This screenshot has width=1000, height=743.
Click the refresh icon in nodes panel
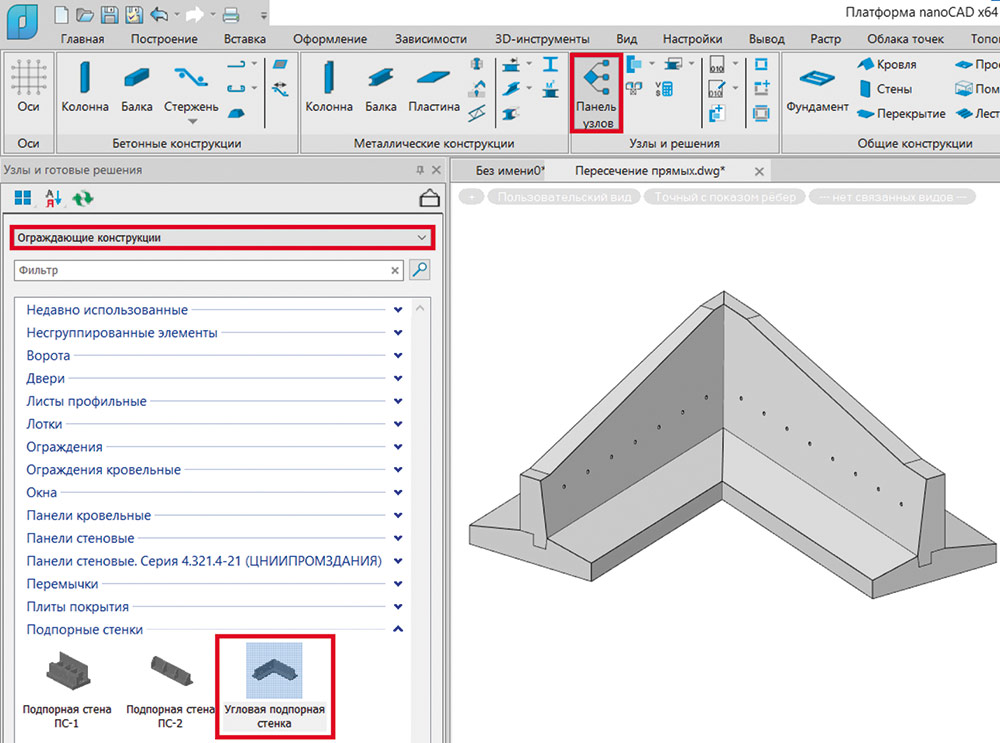(x=82, y=198)
